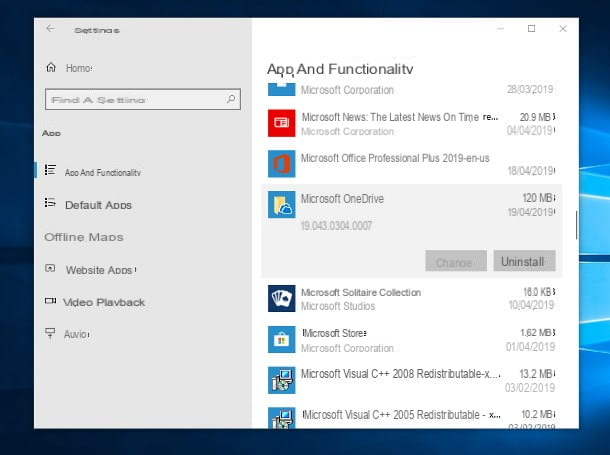
Task: Open Website Apps section
Action: click(100, 270)
